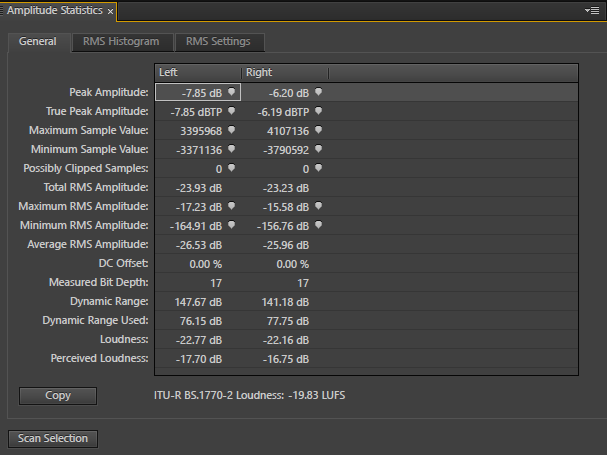Click the Scan Selection button

[x=53, y=438]
